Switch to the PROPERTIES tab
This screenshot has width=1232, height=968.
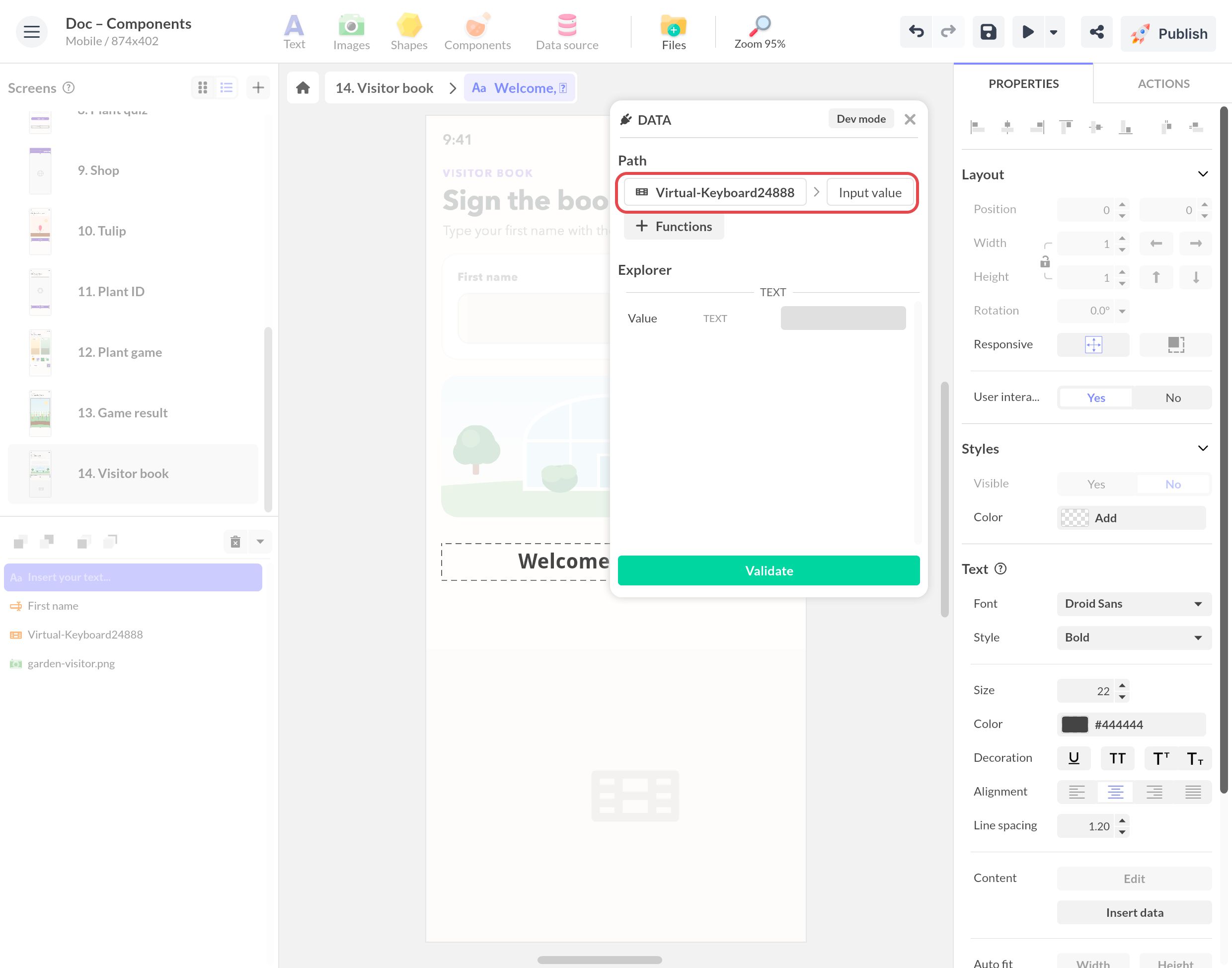click(x=1023, y=84)
